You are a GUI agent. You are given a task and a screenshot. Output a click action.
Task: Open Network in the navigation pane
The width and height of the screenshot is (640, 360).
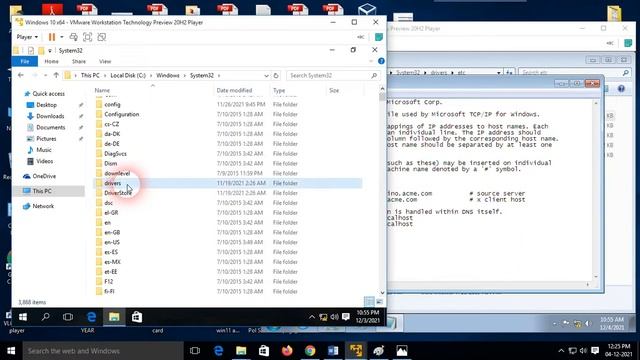43,206
